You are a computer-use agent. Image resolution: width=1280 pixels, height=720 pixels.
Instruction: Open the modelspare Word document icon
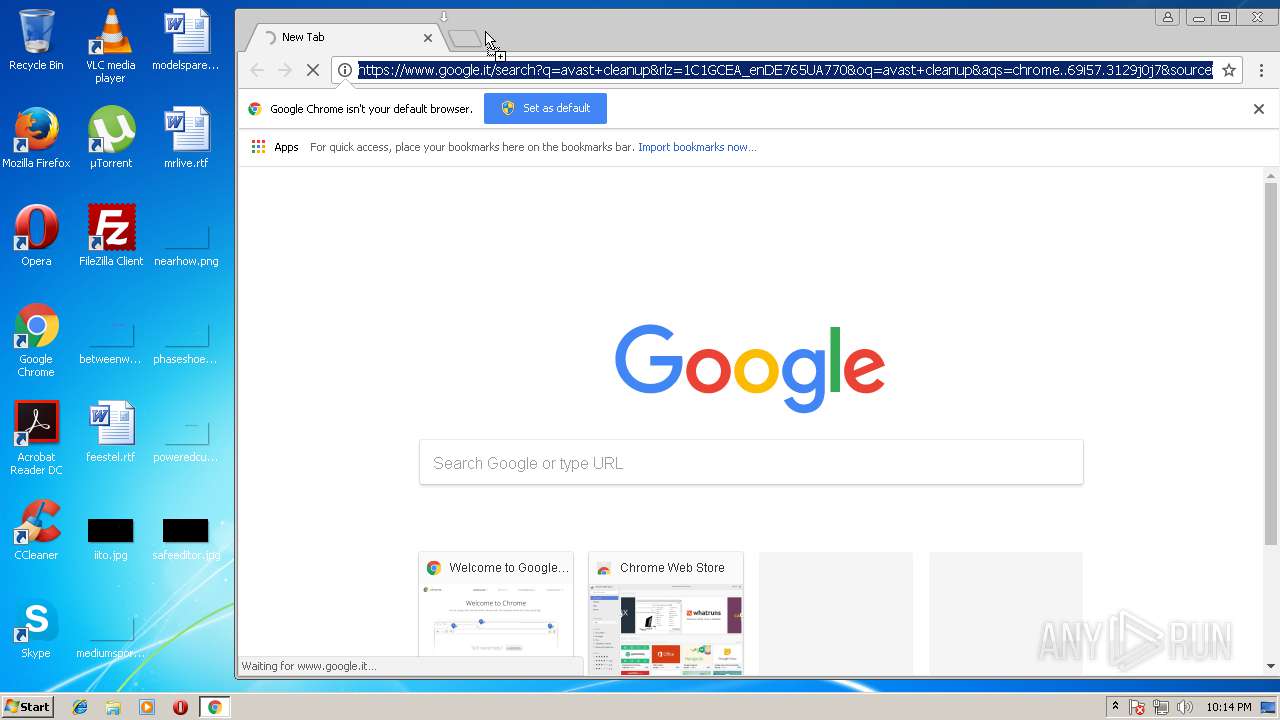pos(185,40)
